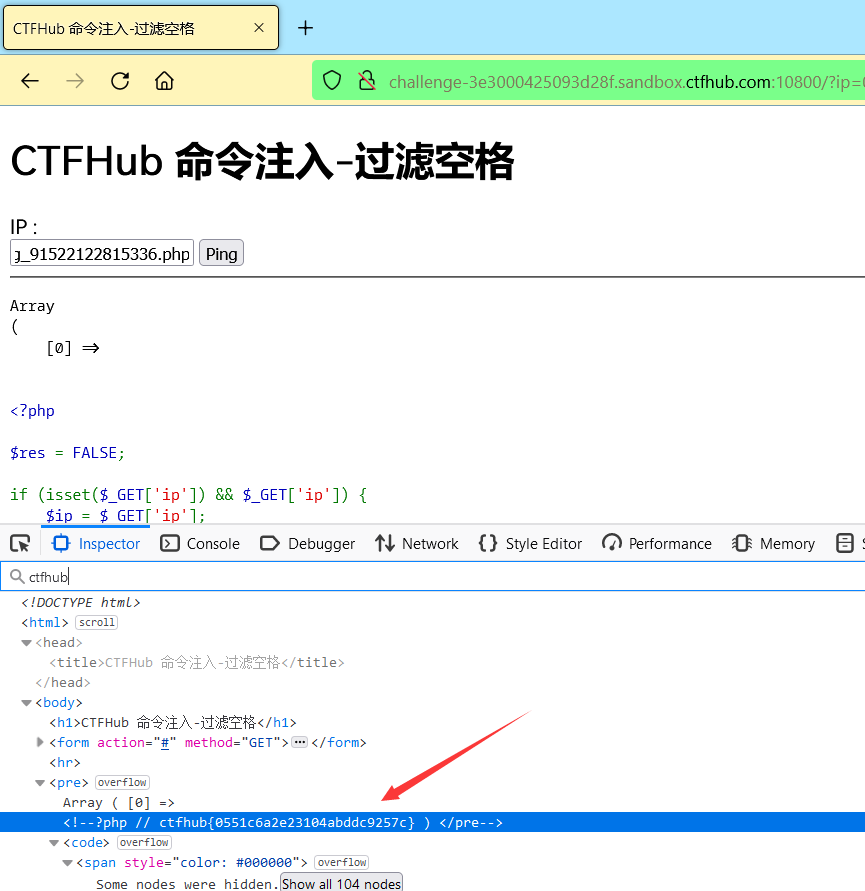Open the Performance panel
This screenshot has height=891, width=865.
pos(656,544)
